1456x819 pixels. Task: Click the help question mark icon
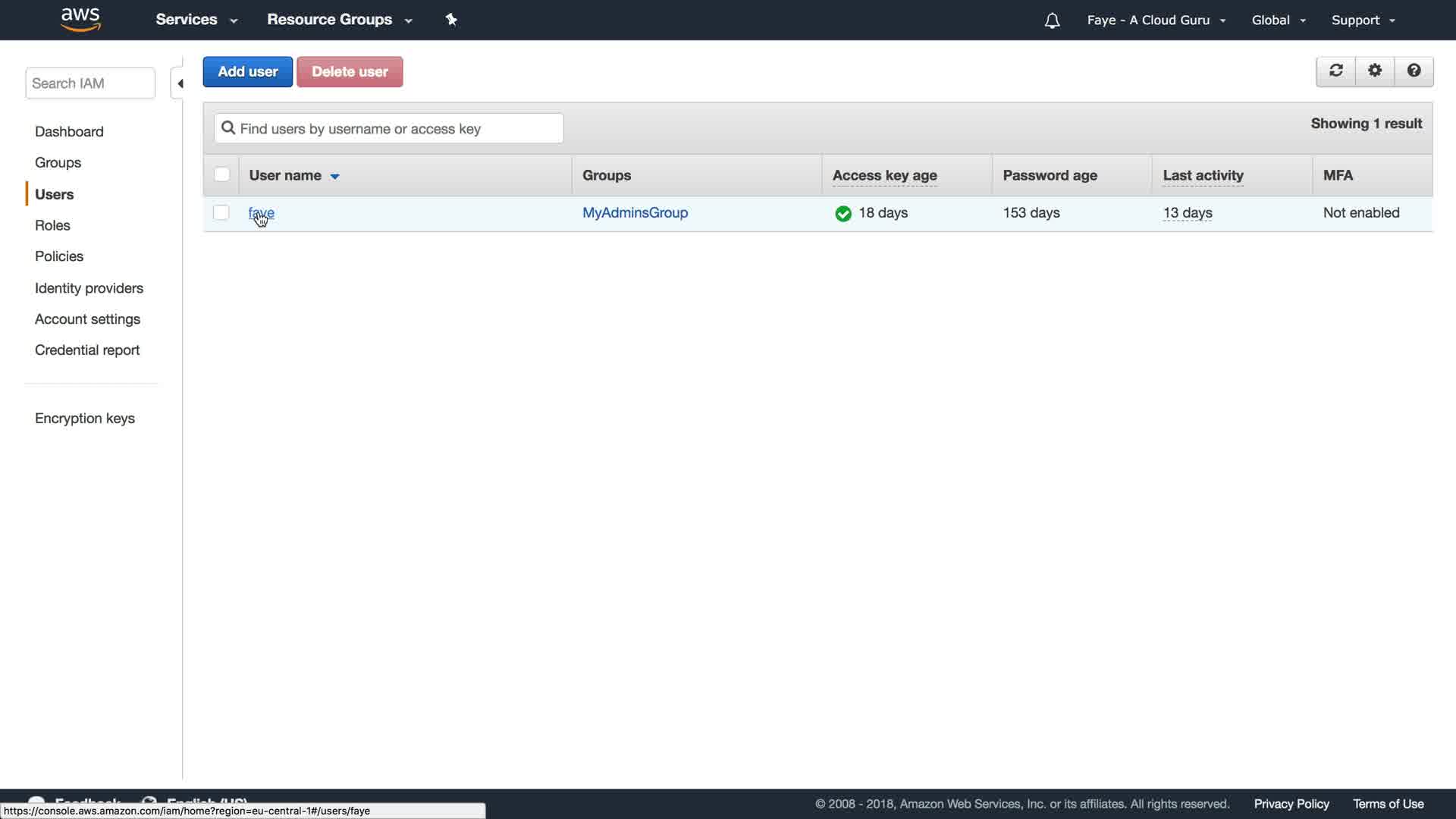(x=1414, y=71)
